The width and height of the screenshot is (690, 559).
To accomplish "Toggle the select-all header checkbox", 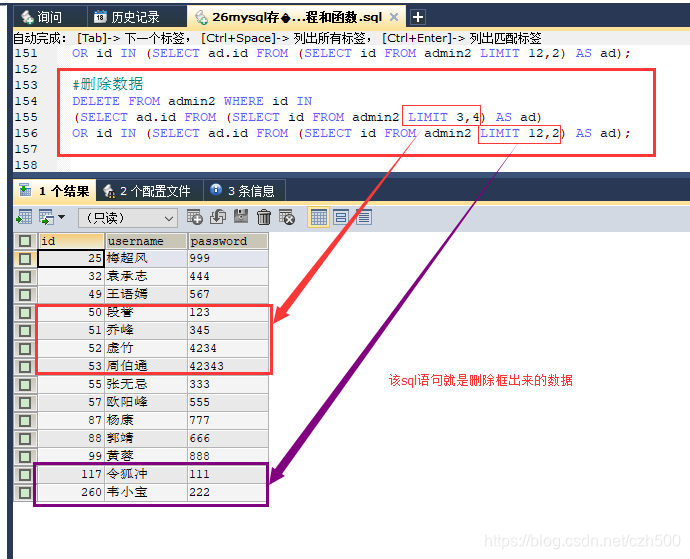I will pyautogui.click(x=25, y=241).
